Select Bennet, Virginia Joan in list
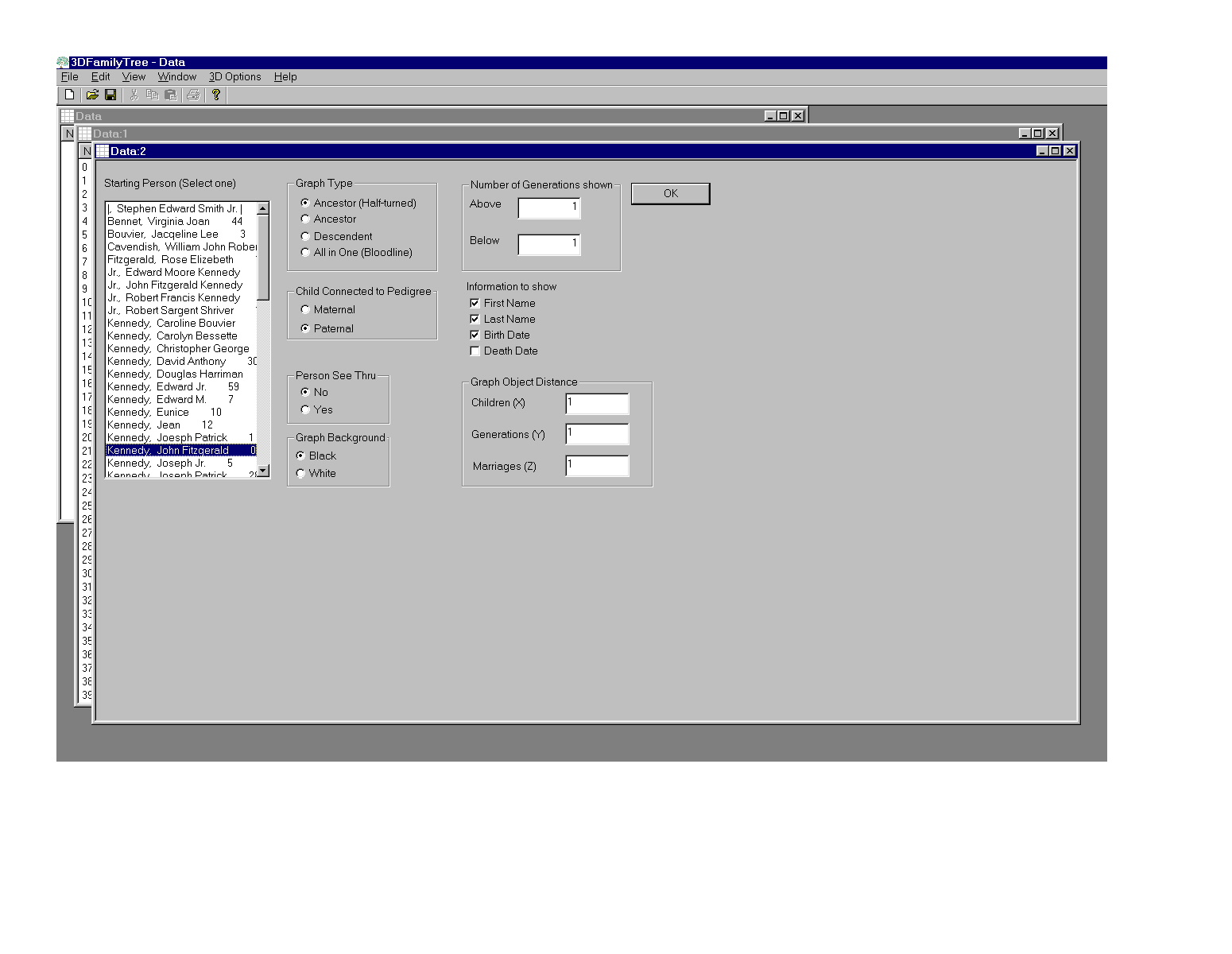Screen dimensions: 1232x954 tap(181, 221)
